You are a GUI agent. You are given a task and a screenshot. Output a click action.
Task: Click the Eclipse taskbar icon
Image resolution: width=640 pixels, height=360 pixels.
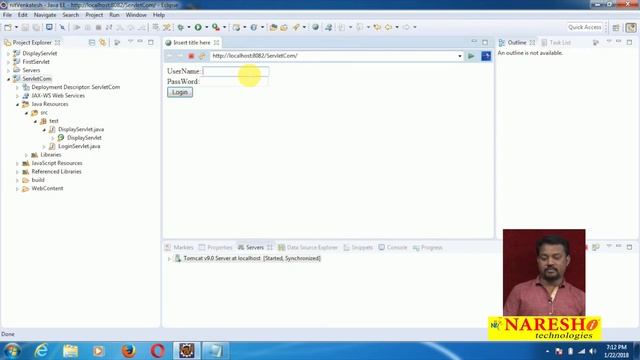click(187, 351)
